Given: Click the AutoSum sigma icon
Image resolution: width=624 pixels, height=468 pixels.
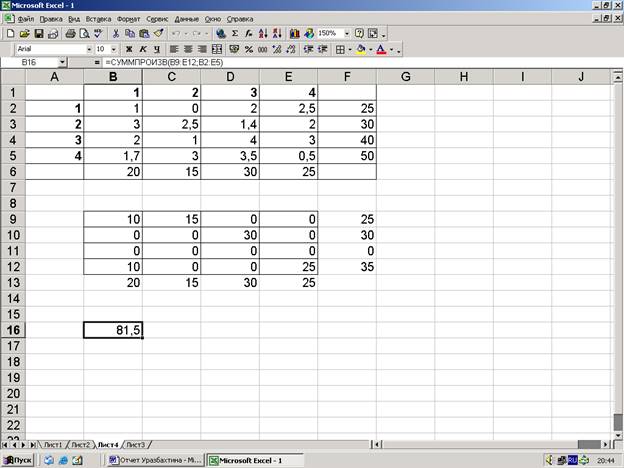Looking at the screenshot, I should click(235, 33).
